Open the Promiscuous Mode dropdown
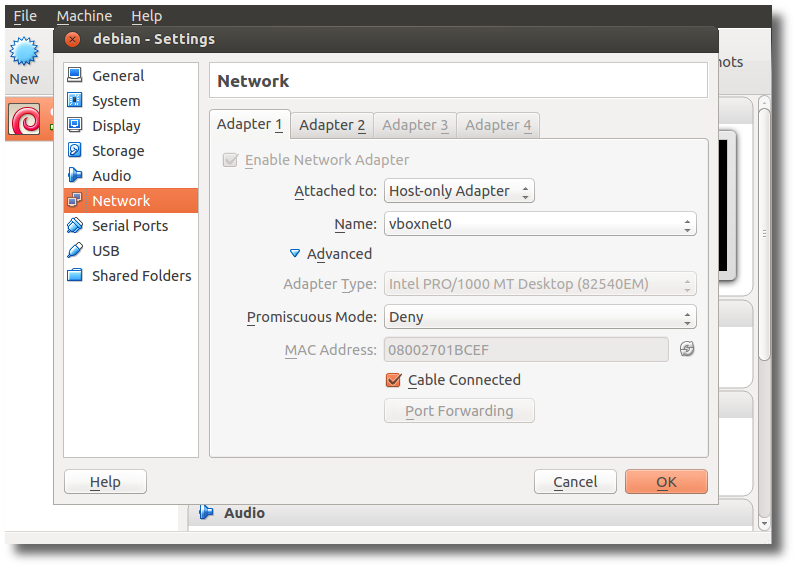 click(540, 317)
